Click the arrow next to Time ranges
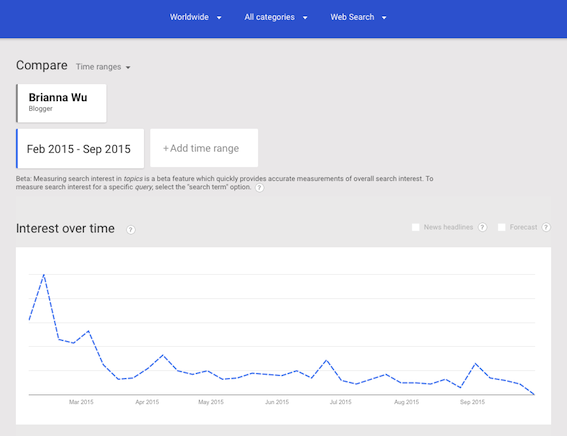Screen dimensions: 567x436 coord(128,68)
